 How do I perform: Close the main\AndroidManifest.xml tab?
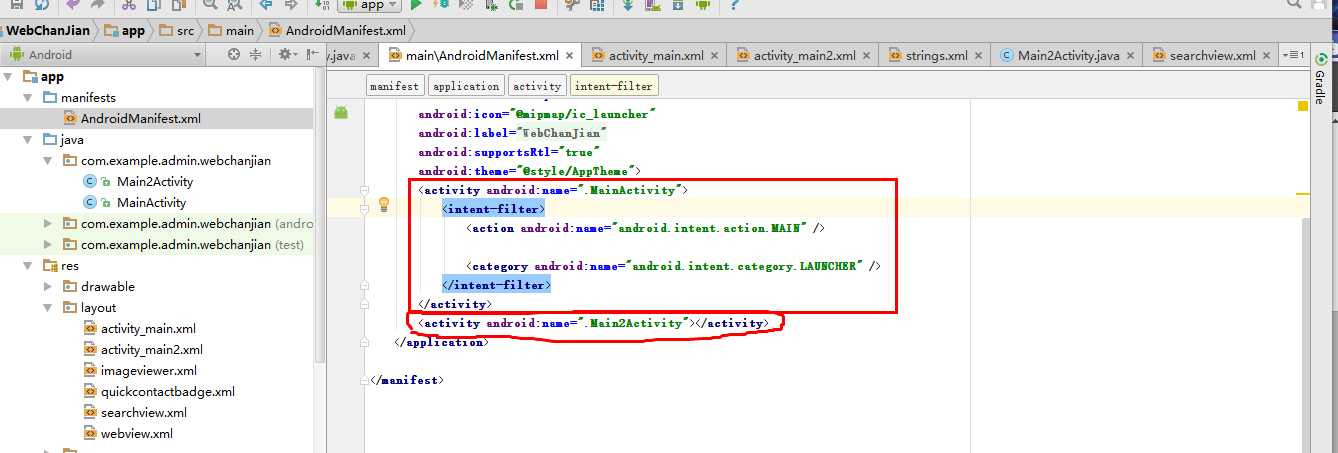point(569,56)
